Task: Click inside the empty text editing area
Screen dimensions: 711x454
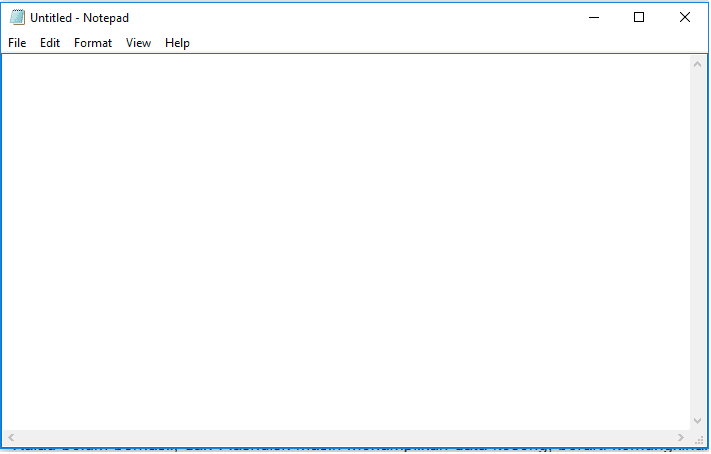Action: 346,242
